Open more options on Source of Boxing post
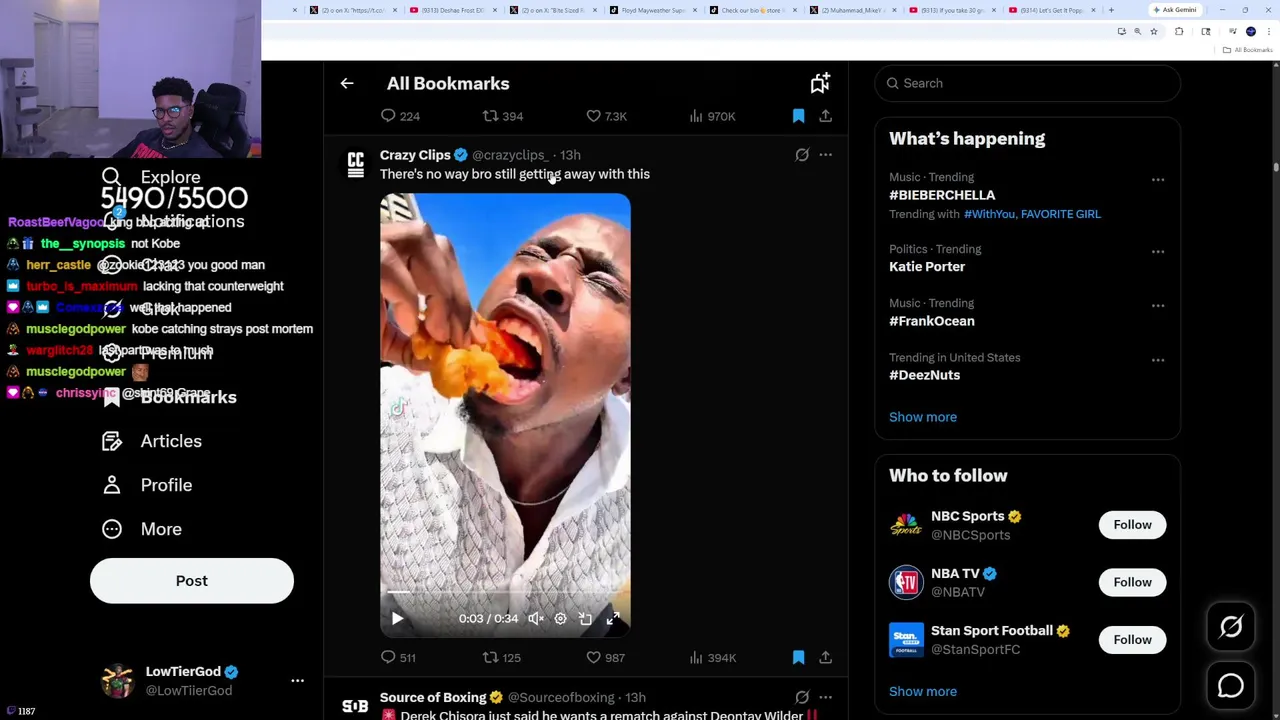Viewport: 1280px width, 720px height. coord(826,697)
